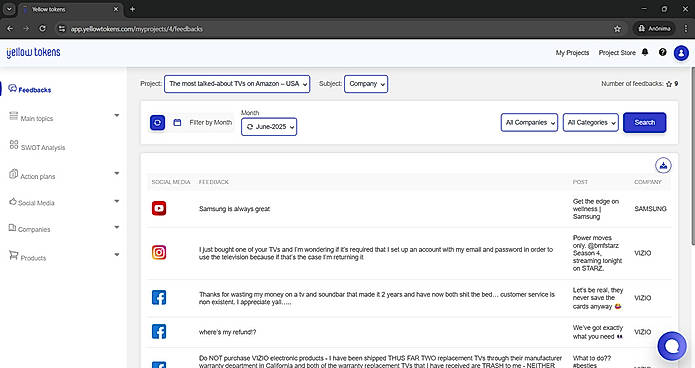Go to My Projects

coord(572,53)
